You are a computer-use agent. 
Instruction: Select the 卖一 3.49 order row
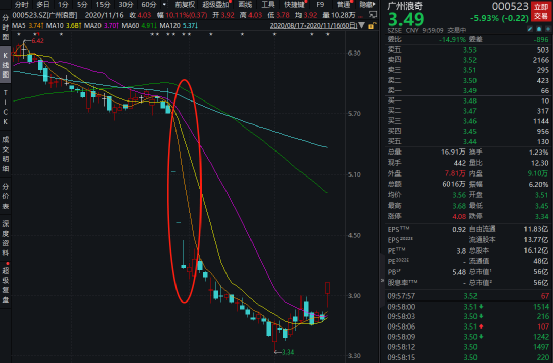(468, 91)
